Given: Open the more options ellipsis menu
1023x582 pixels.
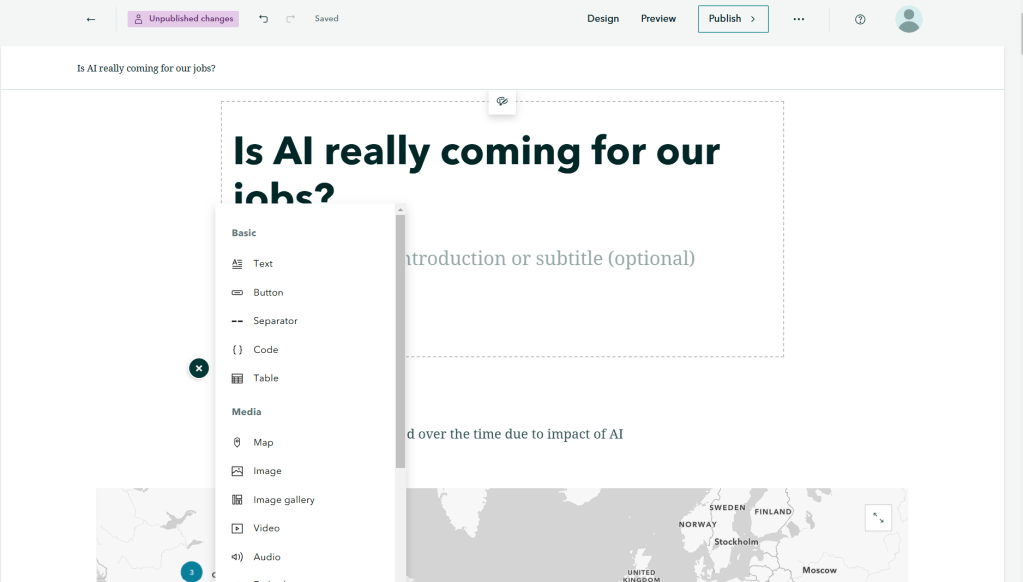Looking at the screenshot, I should (799, 19).
